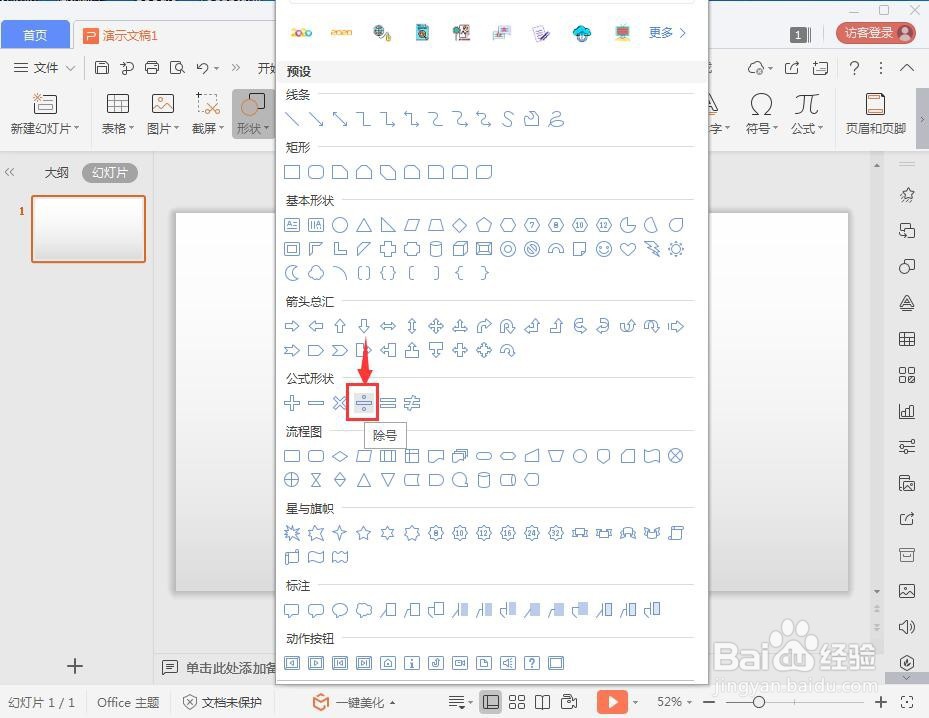This screenshot has height=718, width=929.
Task: Switch to the Outline 大纲 tab
Action: coord(56,172)
